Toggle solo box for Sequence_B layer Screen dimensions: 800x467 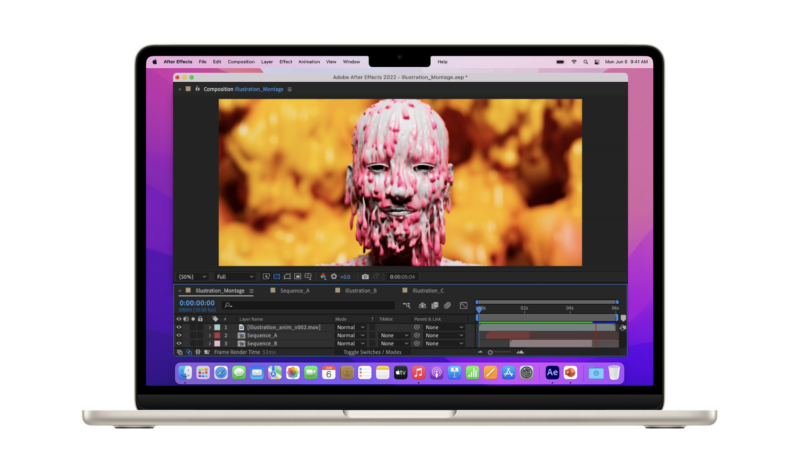[x=193, y=343]
